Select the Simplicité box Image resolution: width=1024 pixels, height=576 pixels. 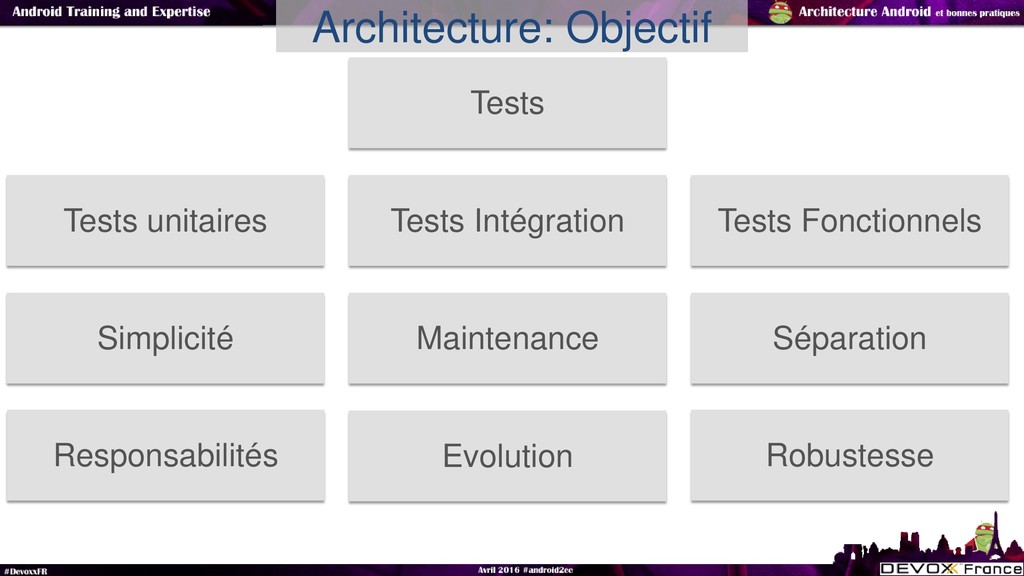pyautogui.click(x=165, y=338)
